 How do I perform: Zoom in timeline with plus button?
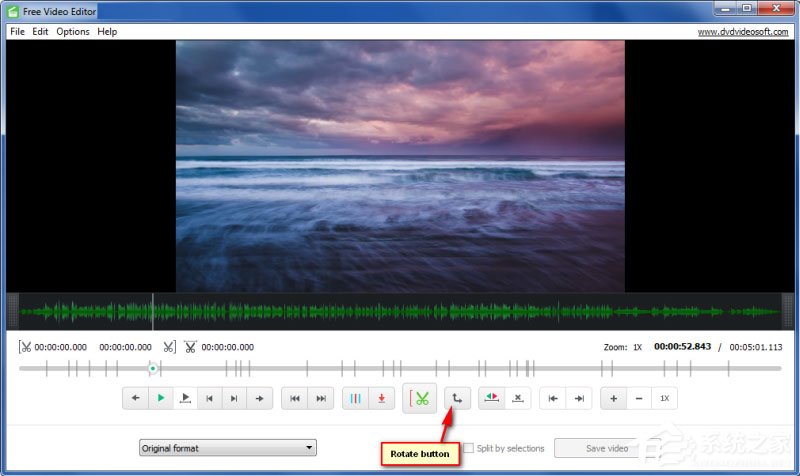(x=614, y=398)
